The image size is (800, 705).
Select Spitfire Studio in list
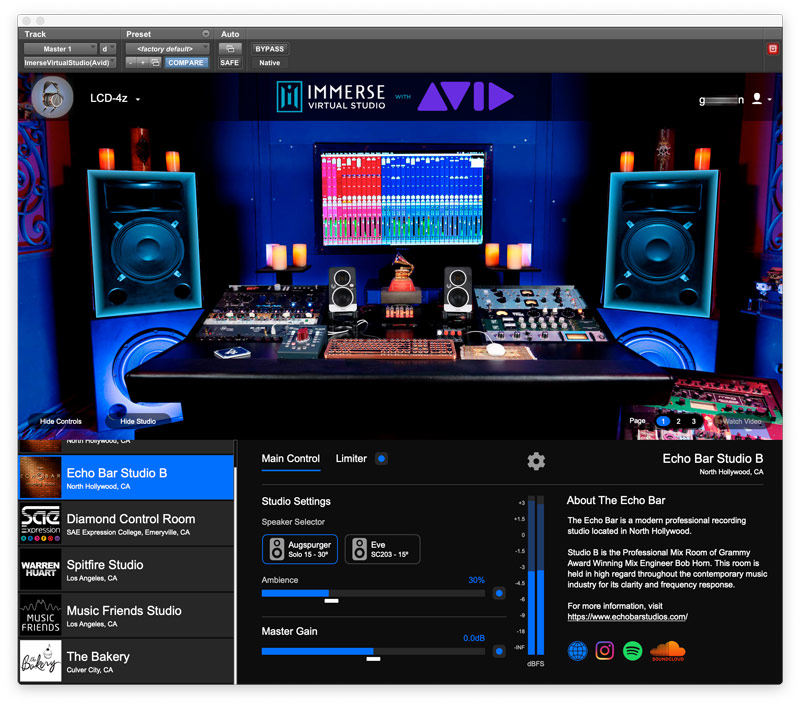tap(126, 569)
